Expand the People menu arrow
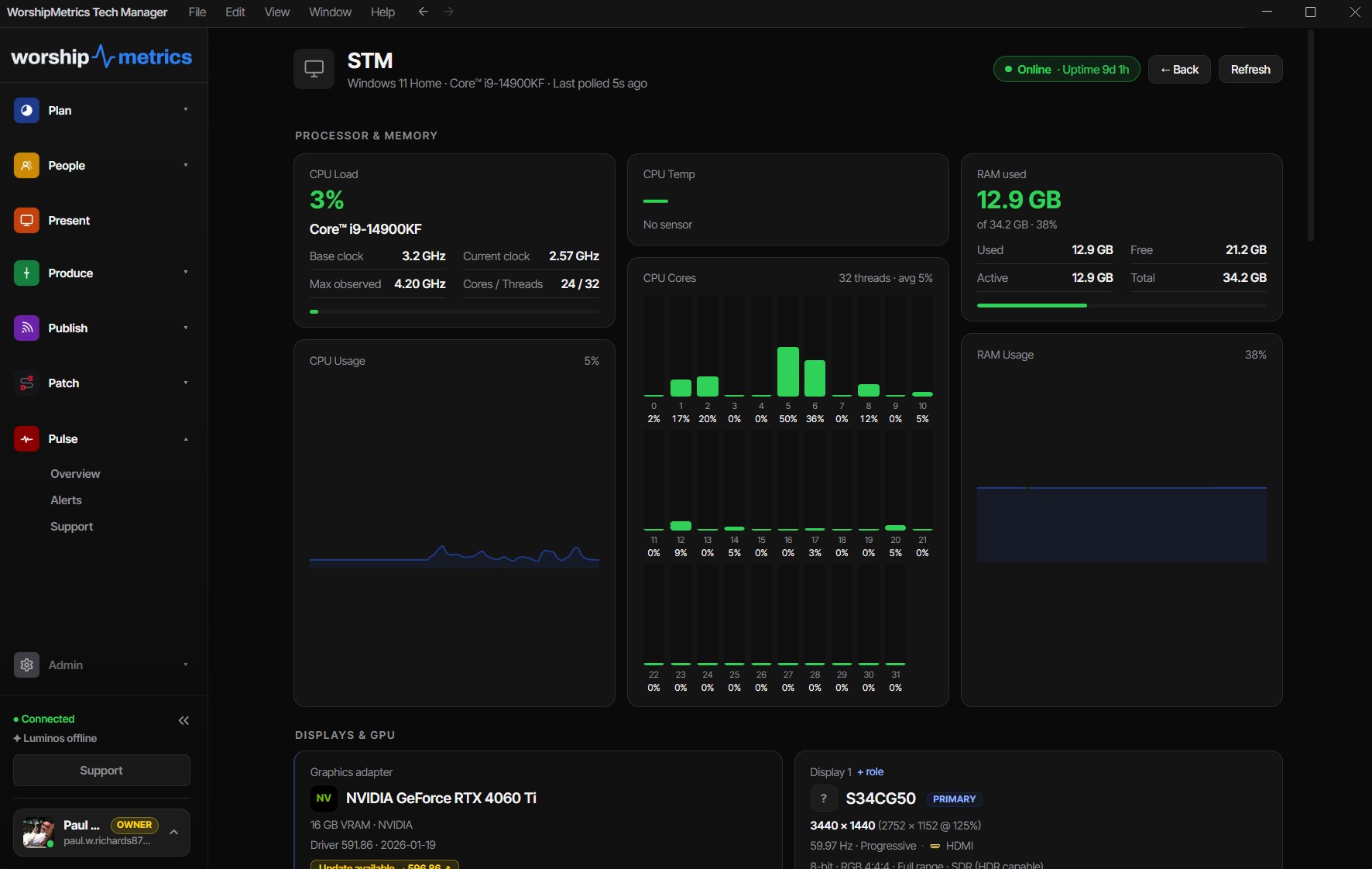Image resolution: width=1372 pixels, height=869 pixels. pos(186,165)
